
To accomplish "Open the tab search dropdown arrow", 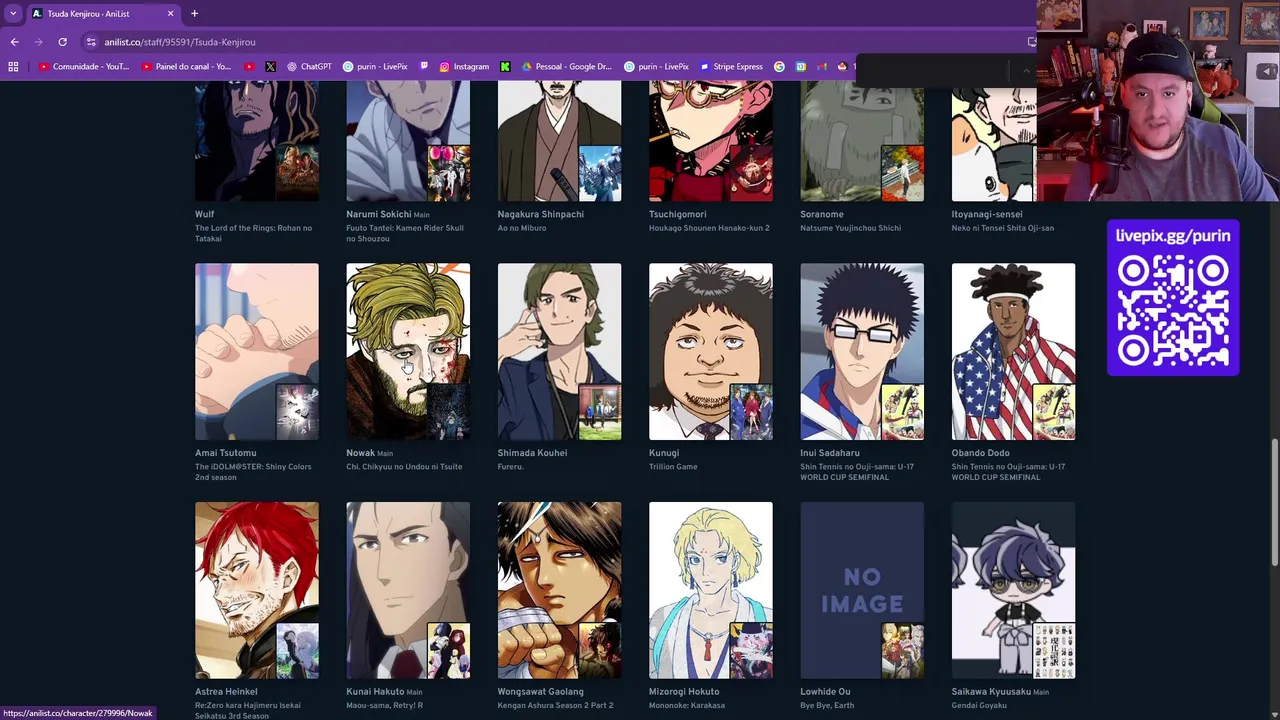I will click(13, 14).
